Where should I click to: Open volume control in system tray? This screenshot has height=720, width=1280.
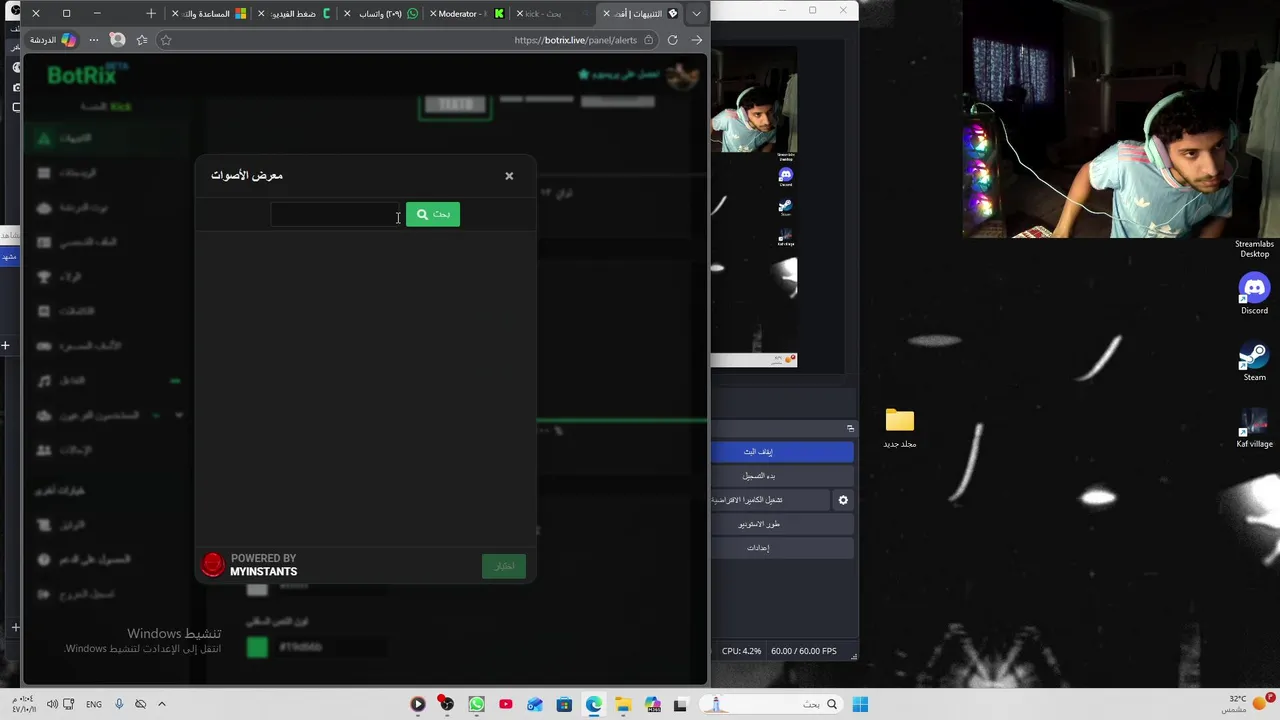pyautogui.click(x=52, y=704)
